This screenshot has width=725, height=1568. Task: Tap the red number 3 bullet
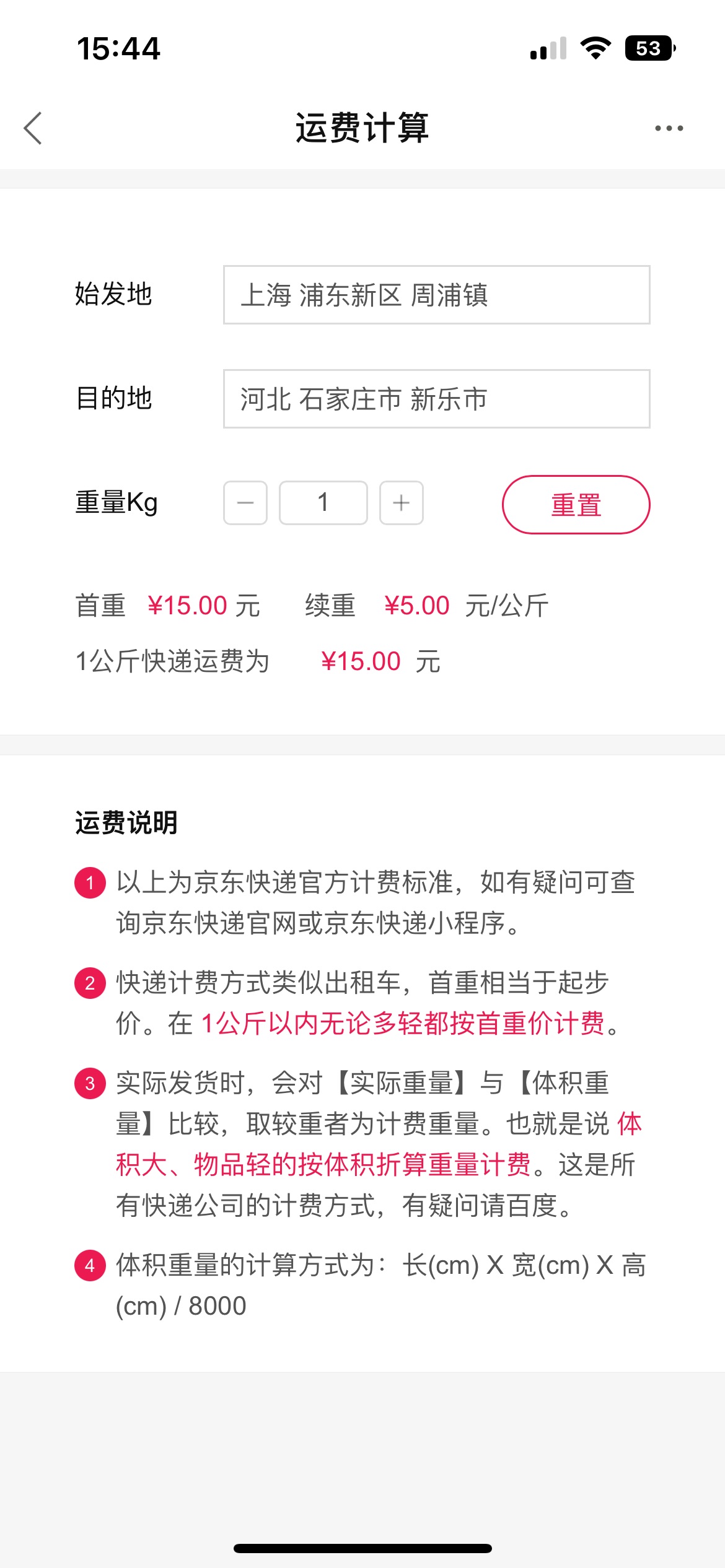90,1083
